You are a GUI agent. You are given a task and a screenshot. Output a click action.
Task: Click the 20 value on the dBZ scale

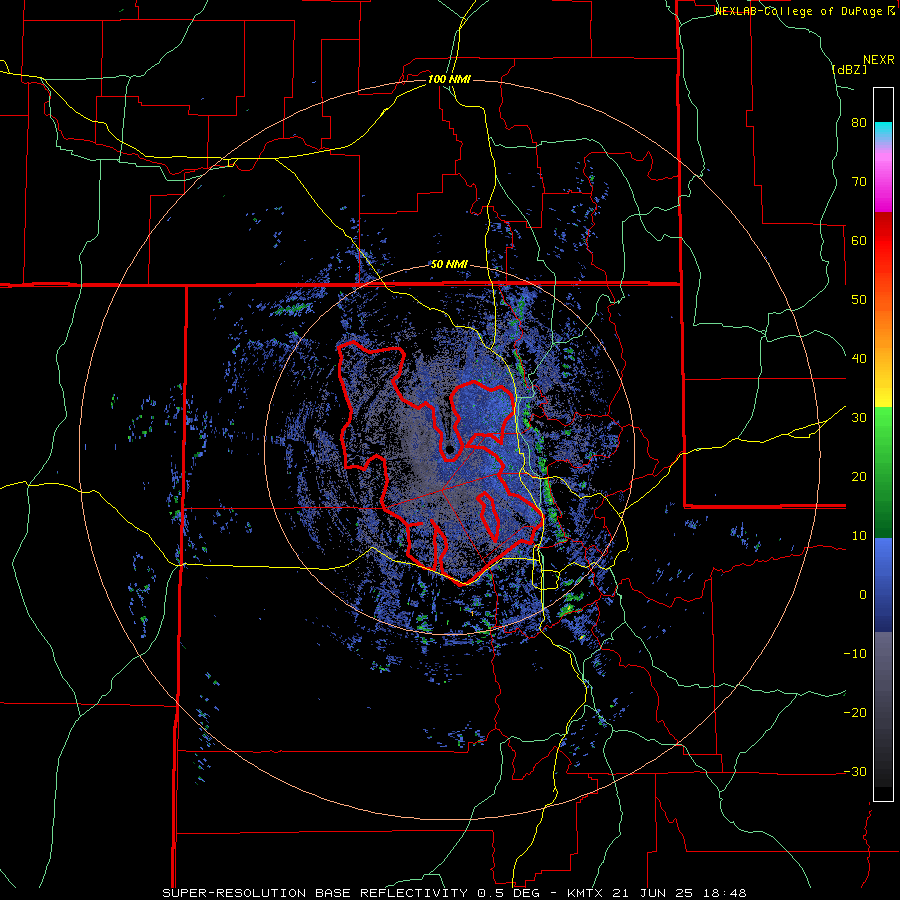tap(859, 477)
